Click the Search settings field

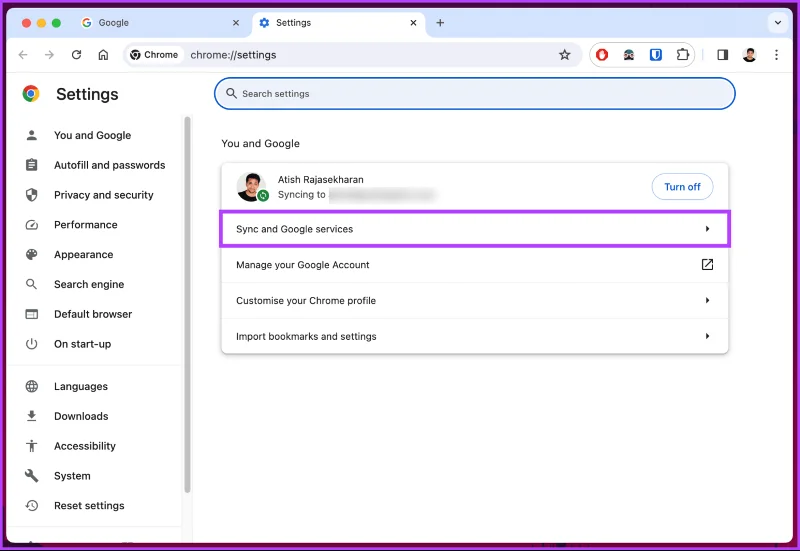tap(474, 93)
